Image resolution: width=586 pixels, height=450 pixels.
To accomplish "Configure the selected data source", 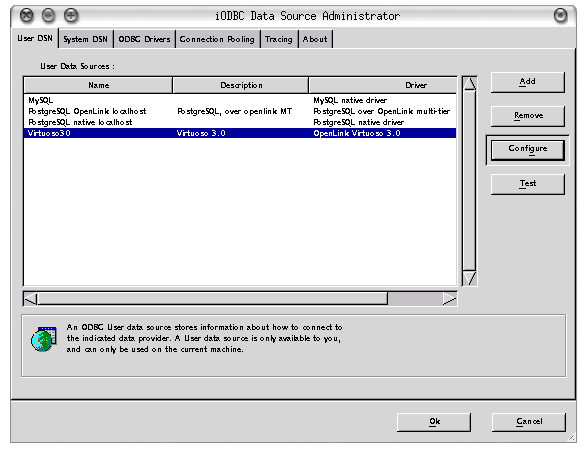I will [527, 150].
